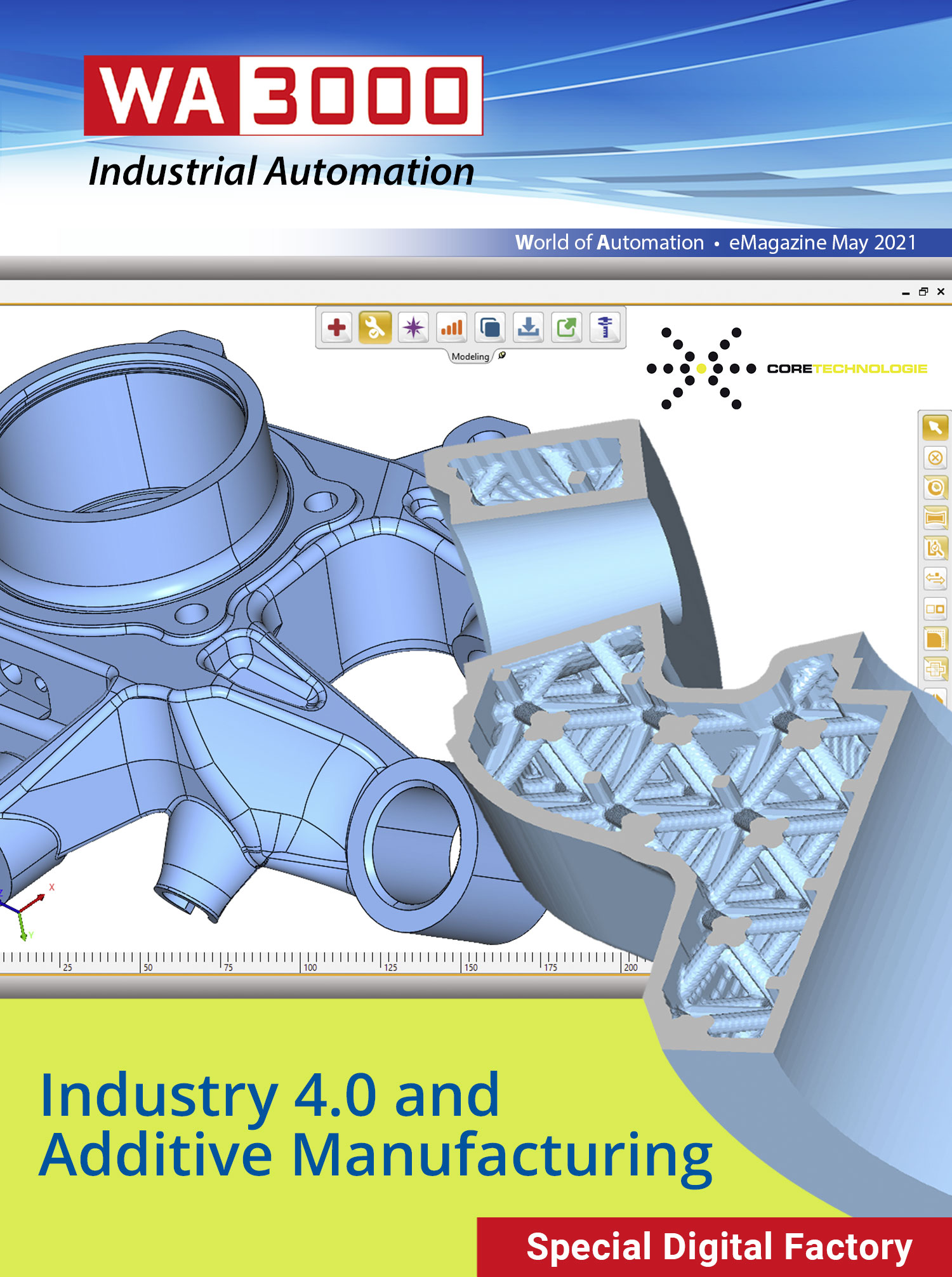Click the 100 mark on ruler
The image size is (952, 1277).
pos(310,967)
